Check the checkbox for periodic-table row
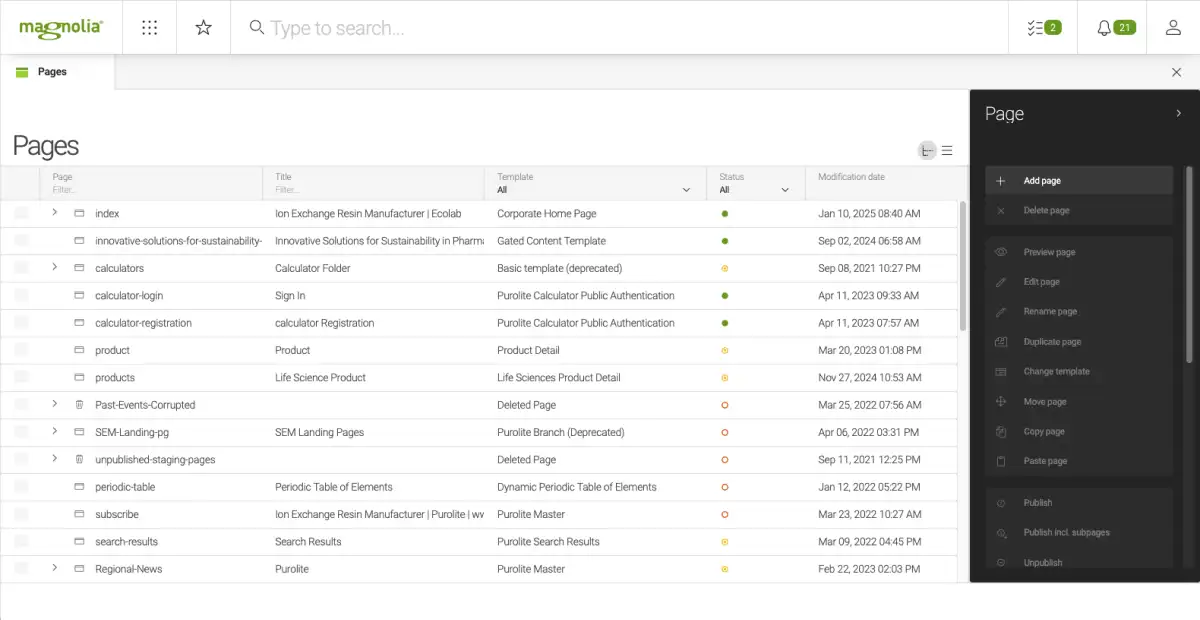This screenshot has width=1200, height=620. 21,487
